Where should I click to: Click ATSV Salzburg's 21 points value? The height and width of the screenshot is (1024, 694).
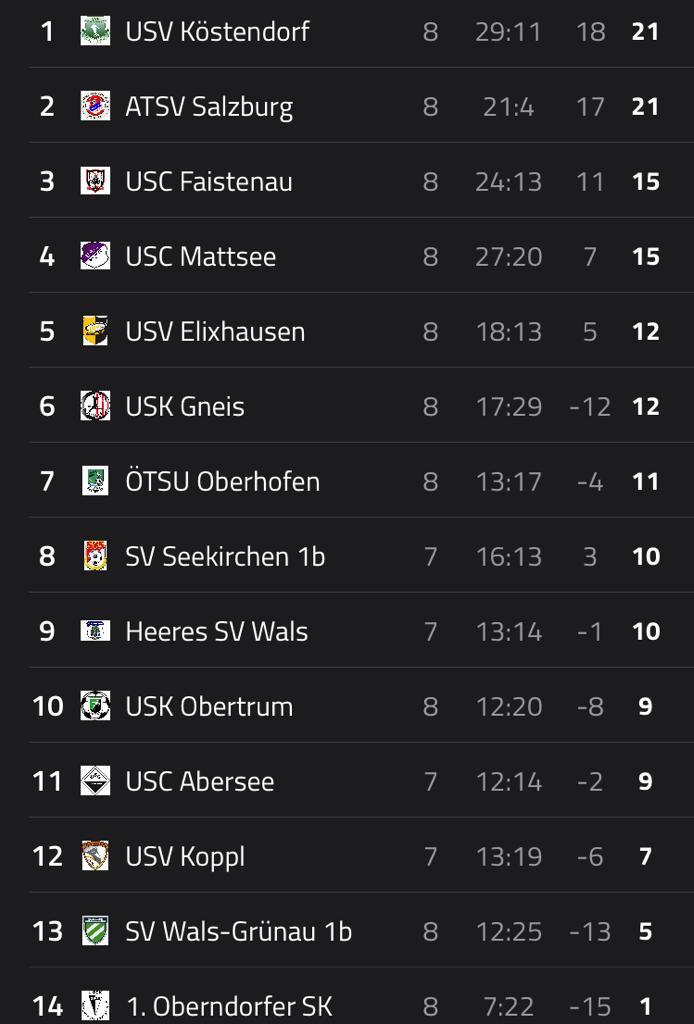pos(645,107)
